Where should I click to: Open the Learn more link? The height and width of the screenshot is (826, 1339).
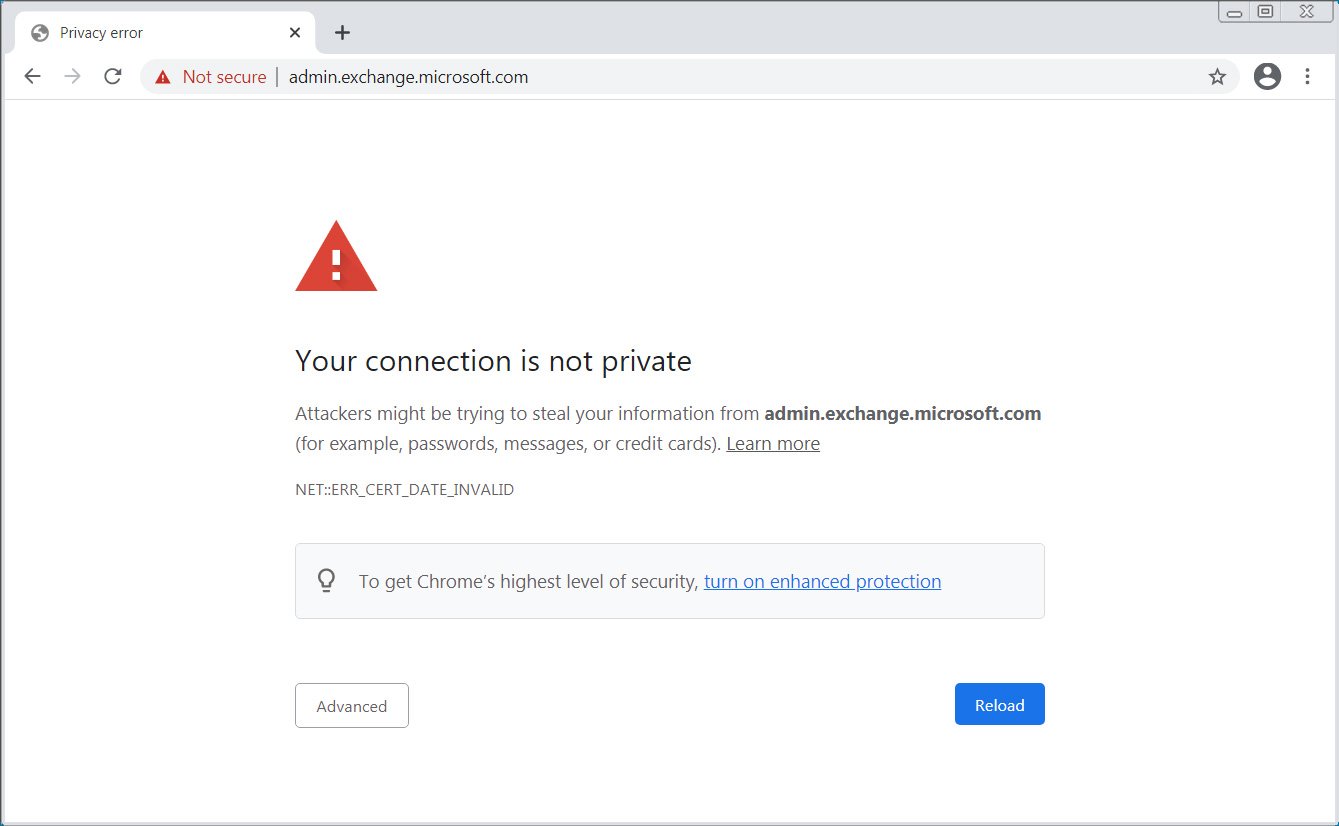(773, 444)
